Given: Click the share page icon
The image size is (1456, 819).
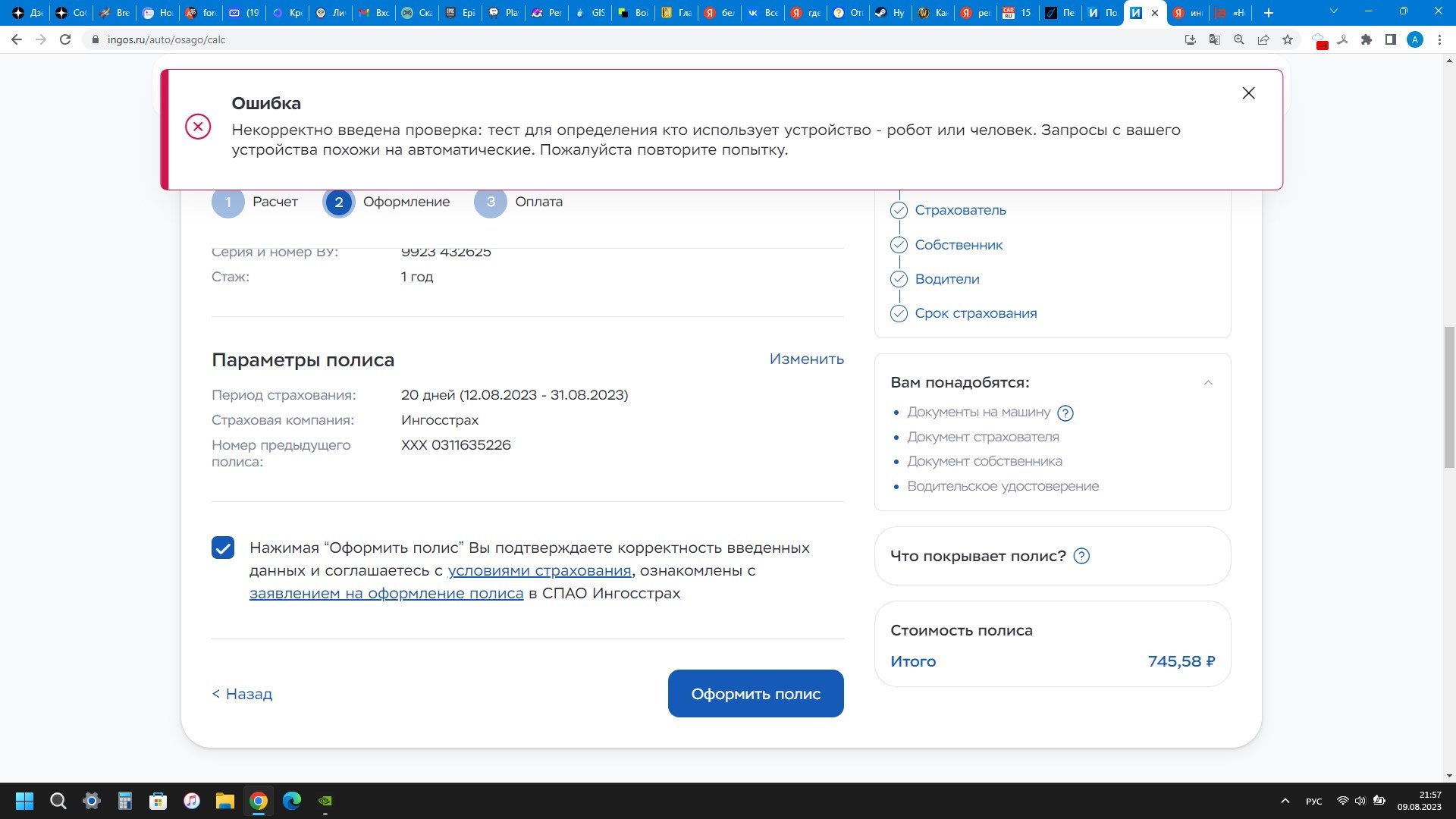Looking at the screenshot, I should (1263, 39).
